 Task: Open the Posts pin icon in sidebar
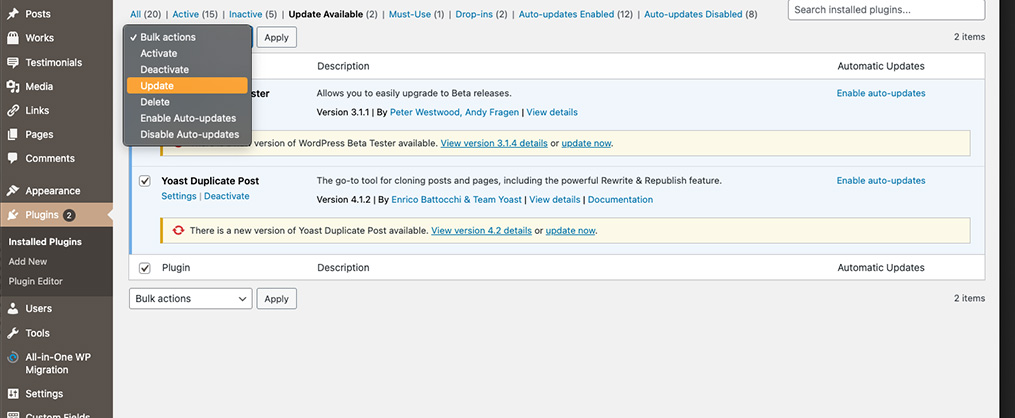coord(12,14)
